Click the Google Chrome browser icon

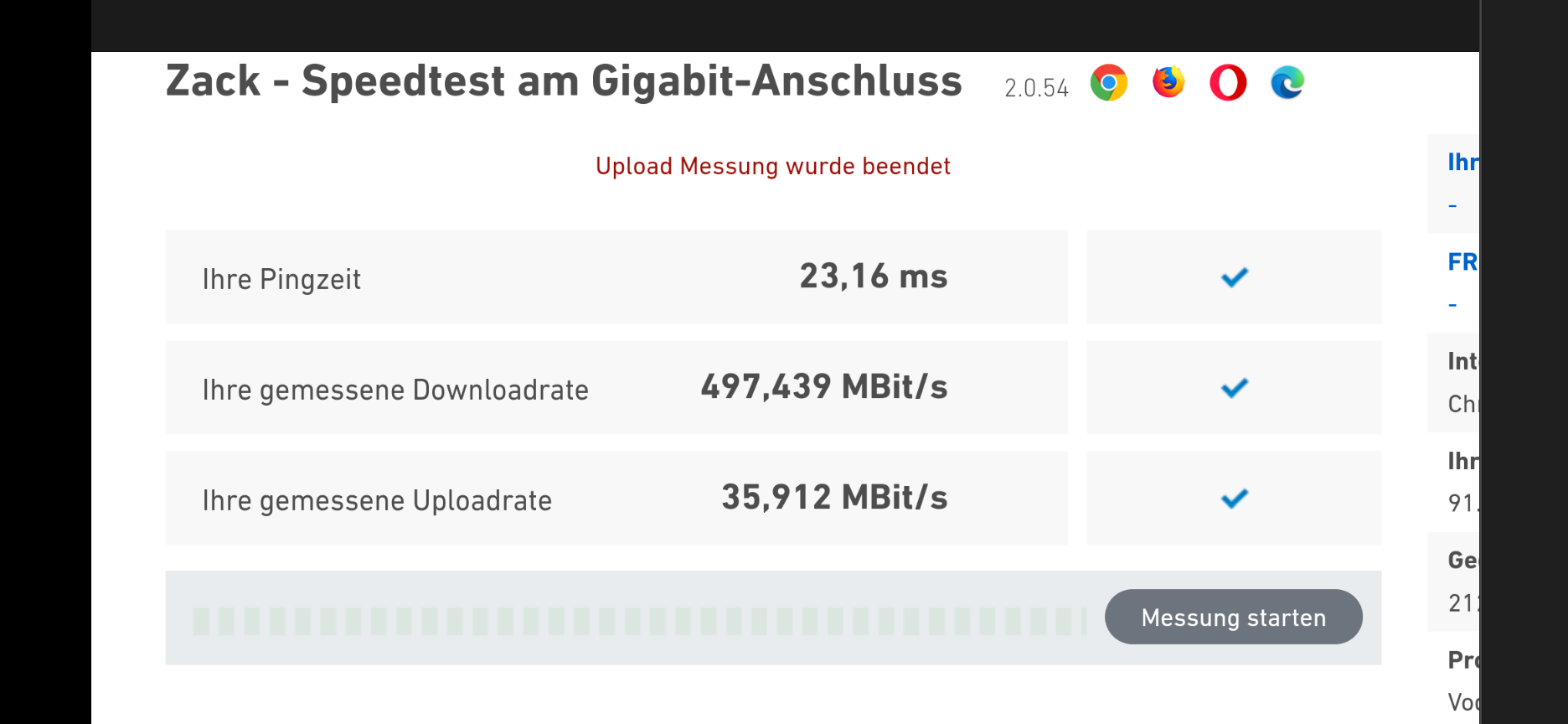(x=1108, y=83)
